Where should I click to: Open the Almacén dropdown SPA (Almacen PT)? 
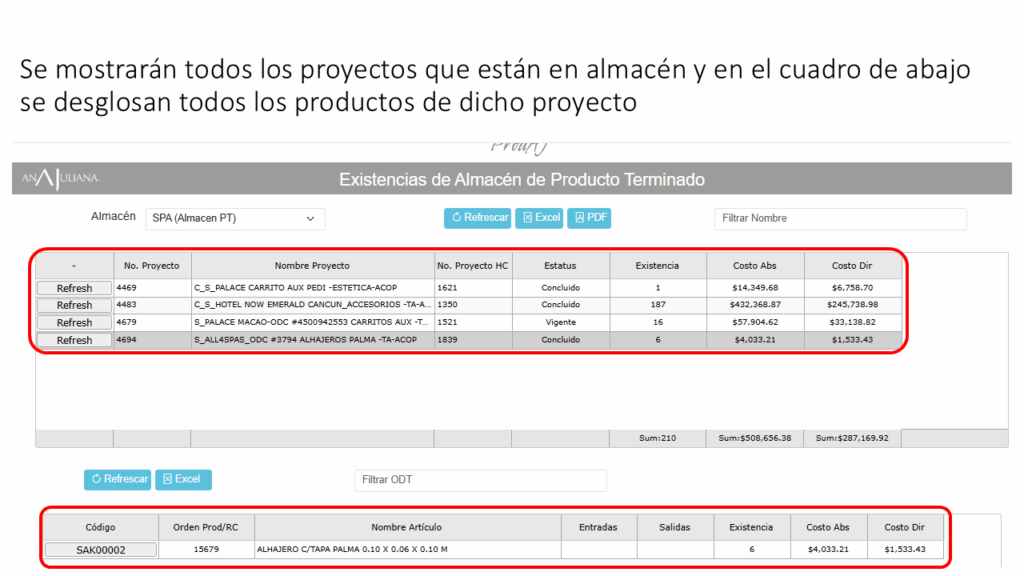pos(235,218)
